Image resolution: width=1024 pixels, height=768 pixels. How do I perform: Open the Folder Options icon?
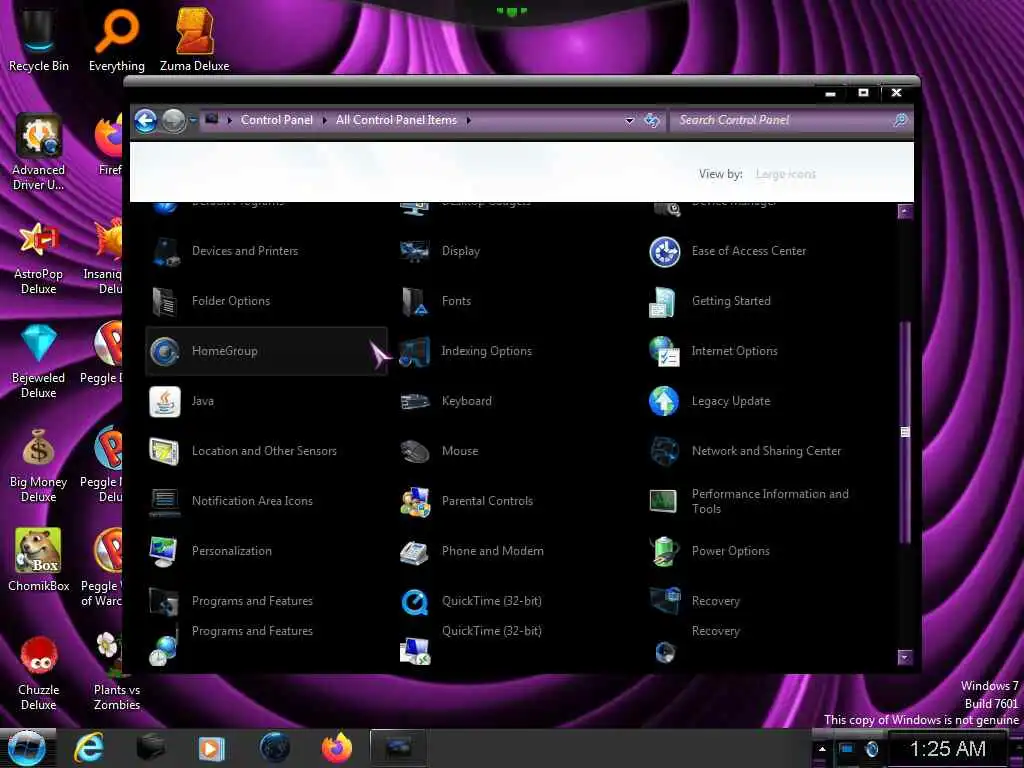tap(165, 301)
